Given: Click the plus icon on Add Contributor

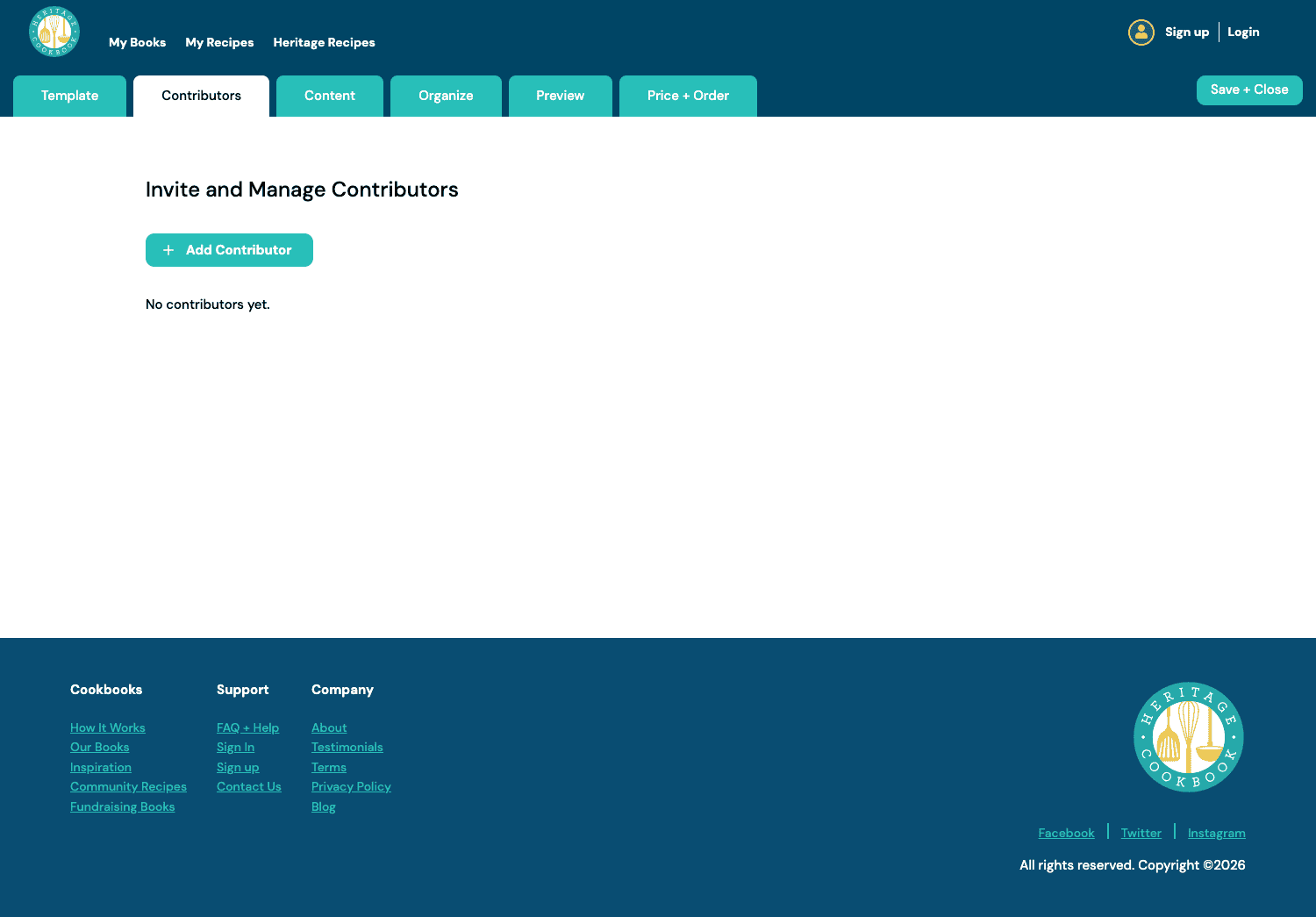Looking at the screenshot, I should (x=168, y=250).
